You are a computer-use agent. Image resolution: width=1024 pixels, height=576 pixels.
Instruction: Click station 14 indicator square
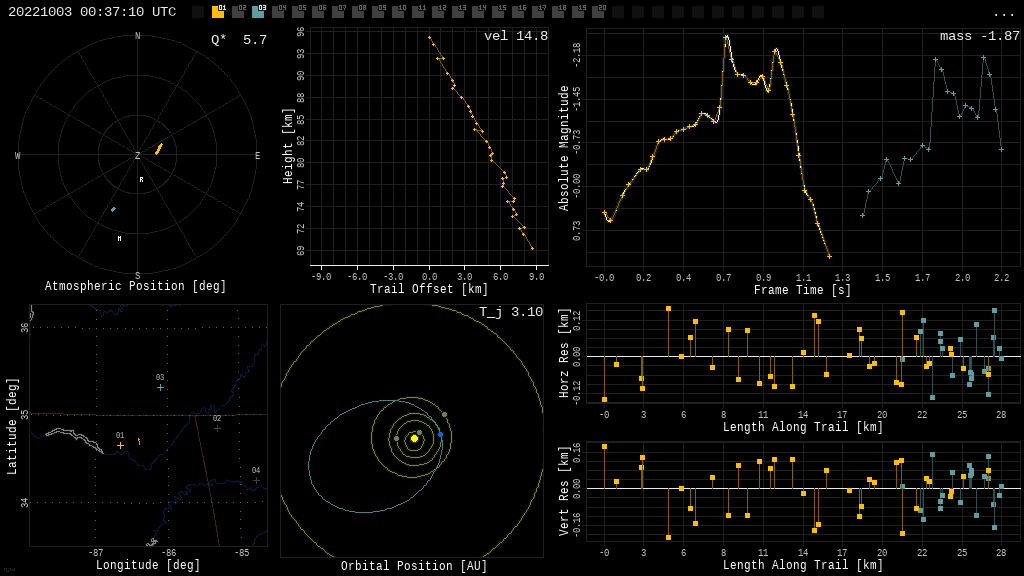tap(478, 12)
